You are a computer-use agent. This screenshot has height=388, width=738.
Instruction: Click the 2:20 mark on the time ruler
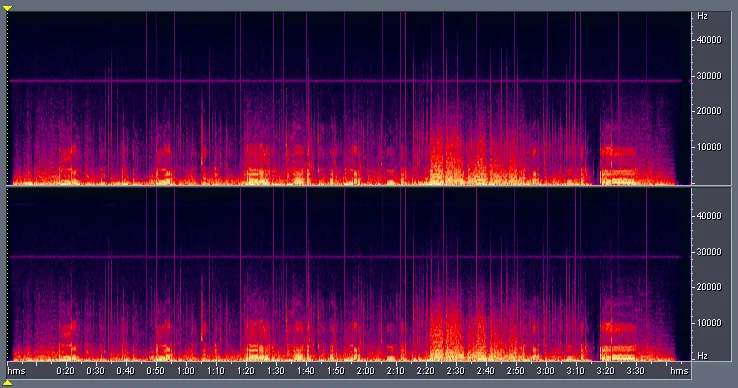click(x=426, y=371)
